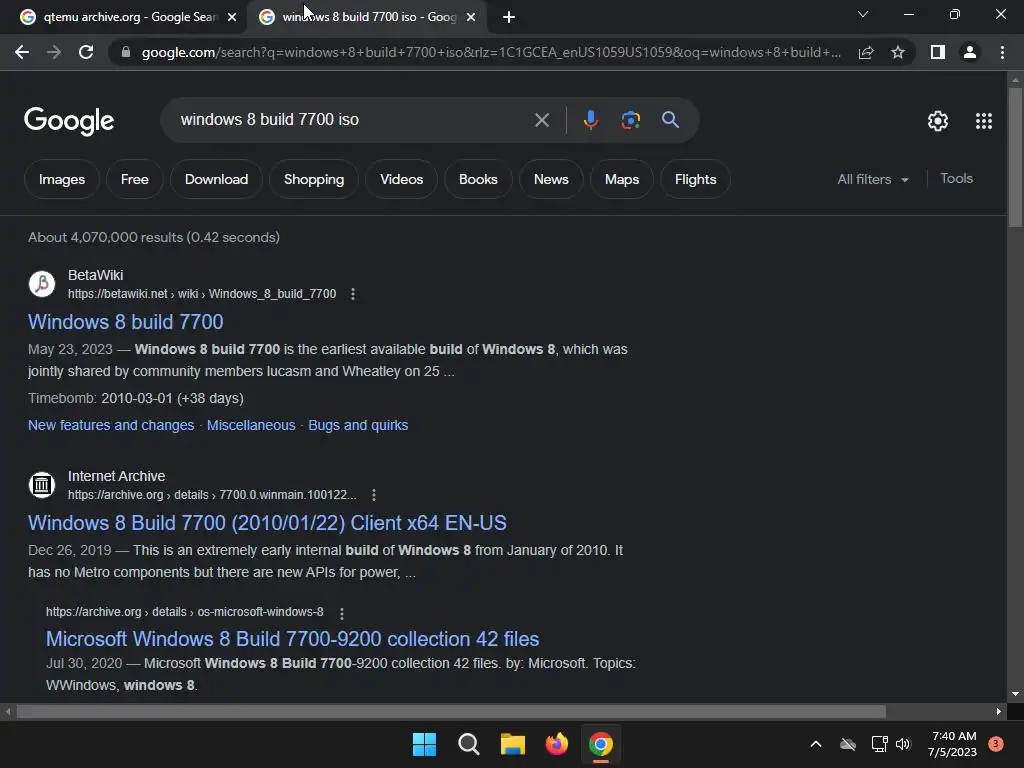Close the qtemu archive.org tab
This screenshot has width=1024, height=768.
(232, 17)
